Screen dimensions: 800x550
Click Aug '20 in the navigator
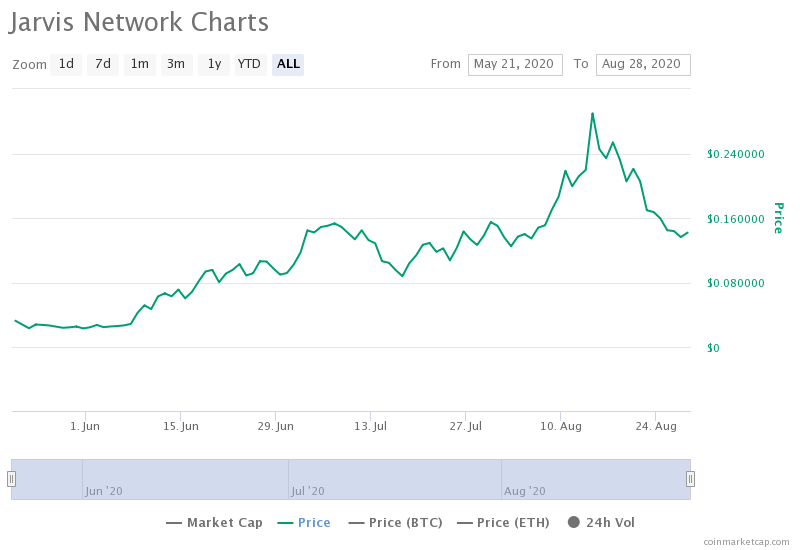pos(524,491)
